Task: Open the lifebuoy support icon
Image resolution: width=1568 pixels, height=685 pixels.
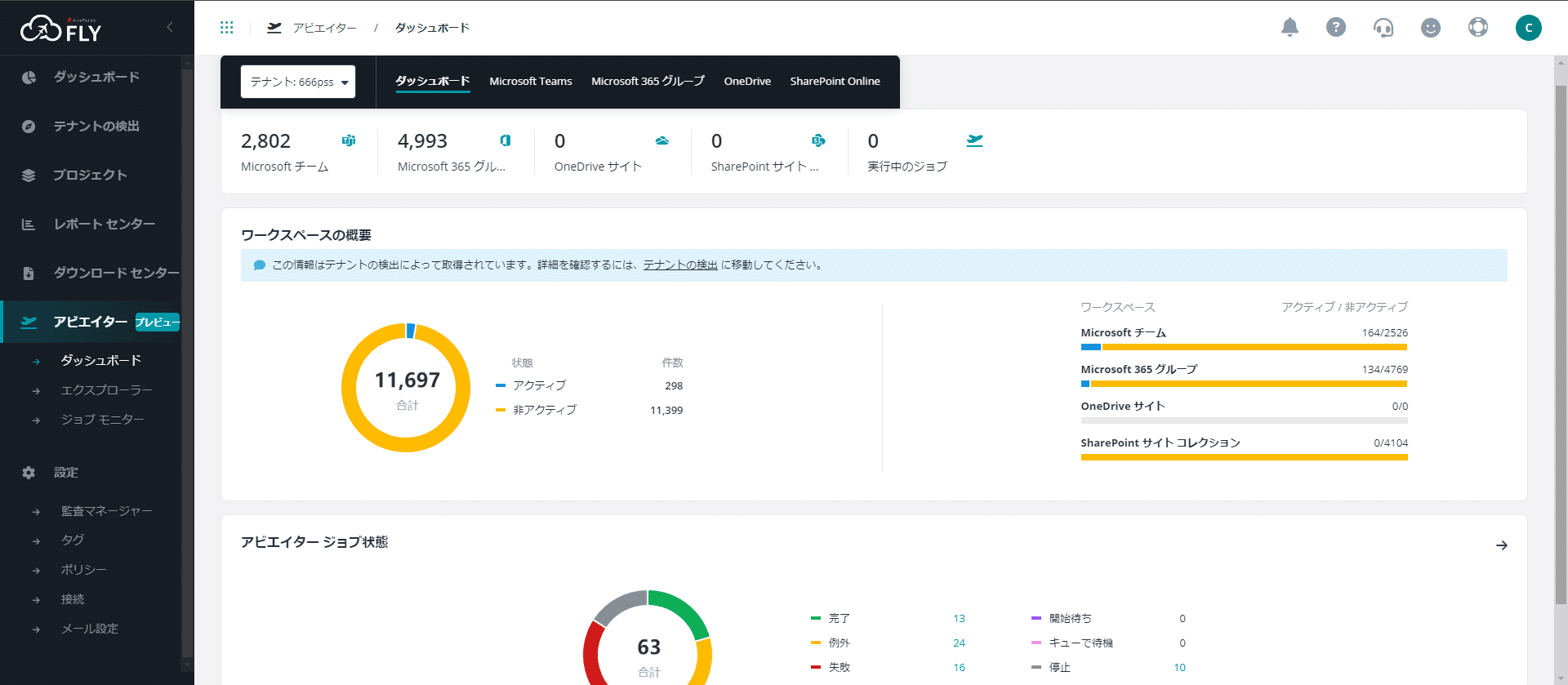Action: click(x=1478, y=28)
